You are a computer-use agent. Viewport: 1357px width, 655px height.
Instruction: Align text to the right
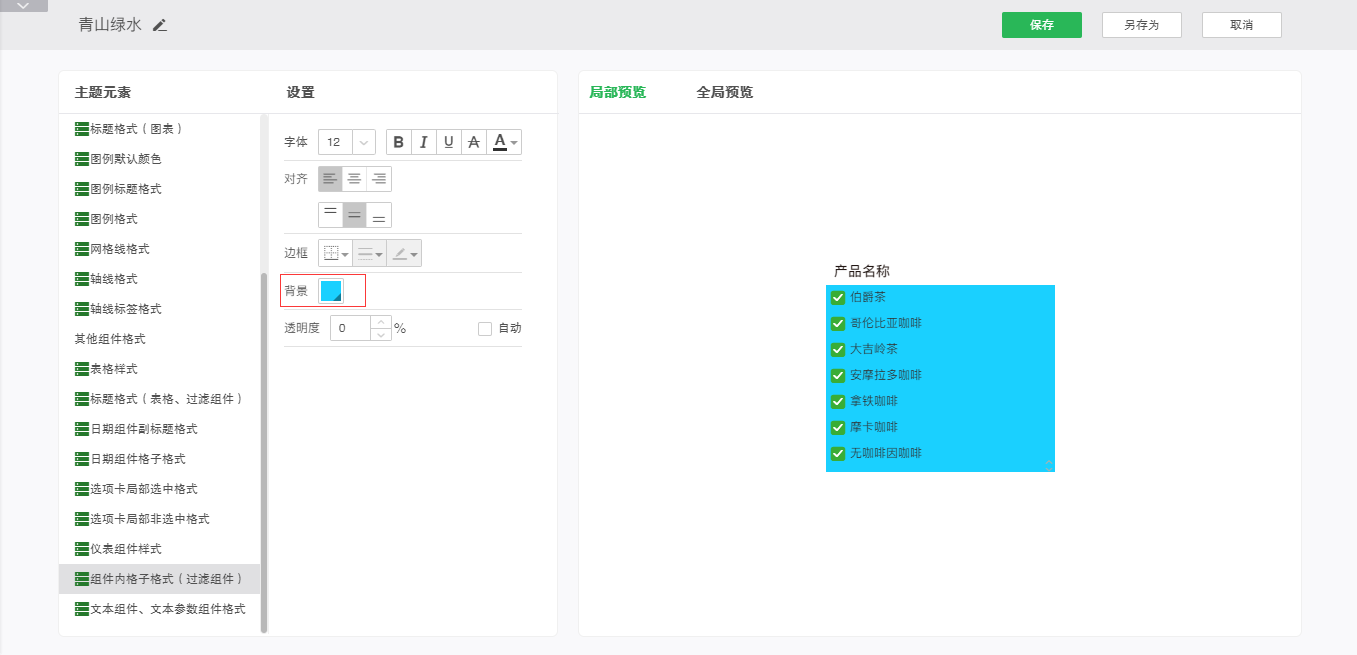point(379,179)
